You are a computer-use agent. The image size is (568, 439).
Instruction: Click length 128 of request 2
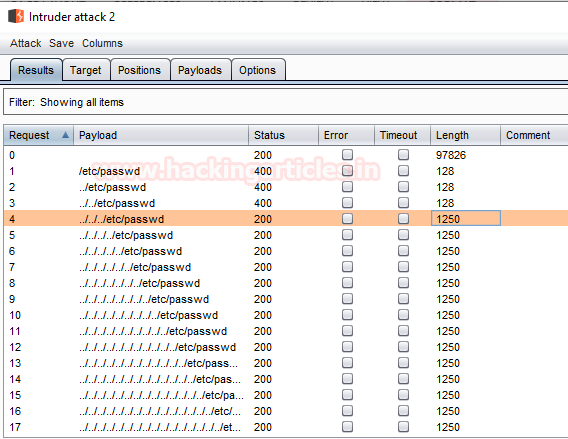click(445, 187)
